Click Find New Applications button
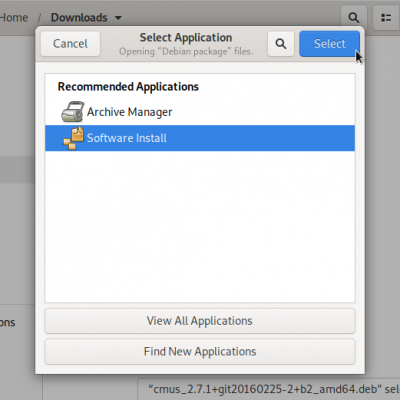Screen dimensions: 400x400 [200, 351]
